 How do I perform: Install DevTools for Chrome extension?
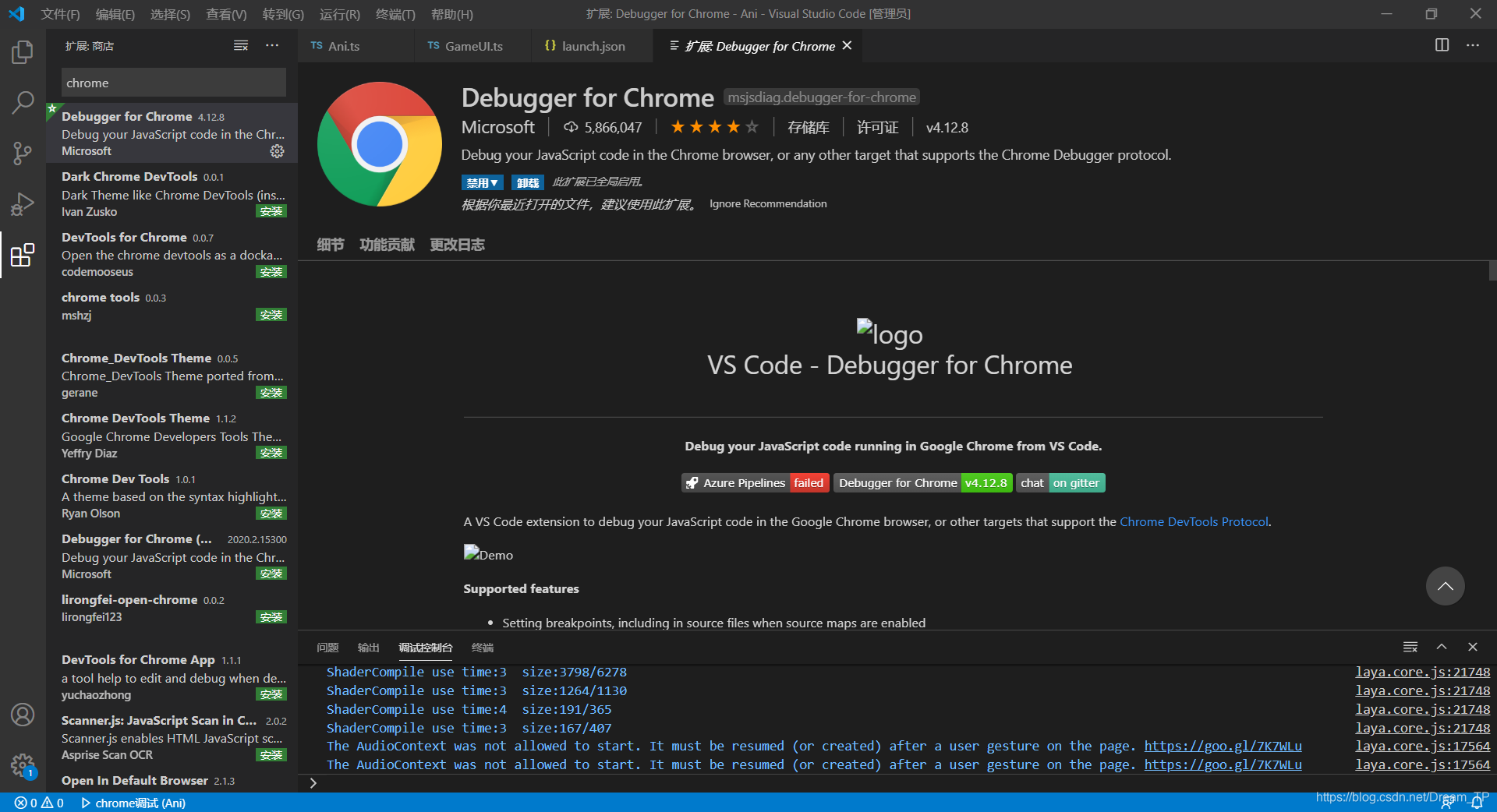[x=271, y=272]
